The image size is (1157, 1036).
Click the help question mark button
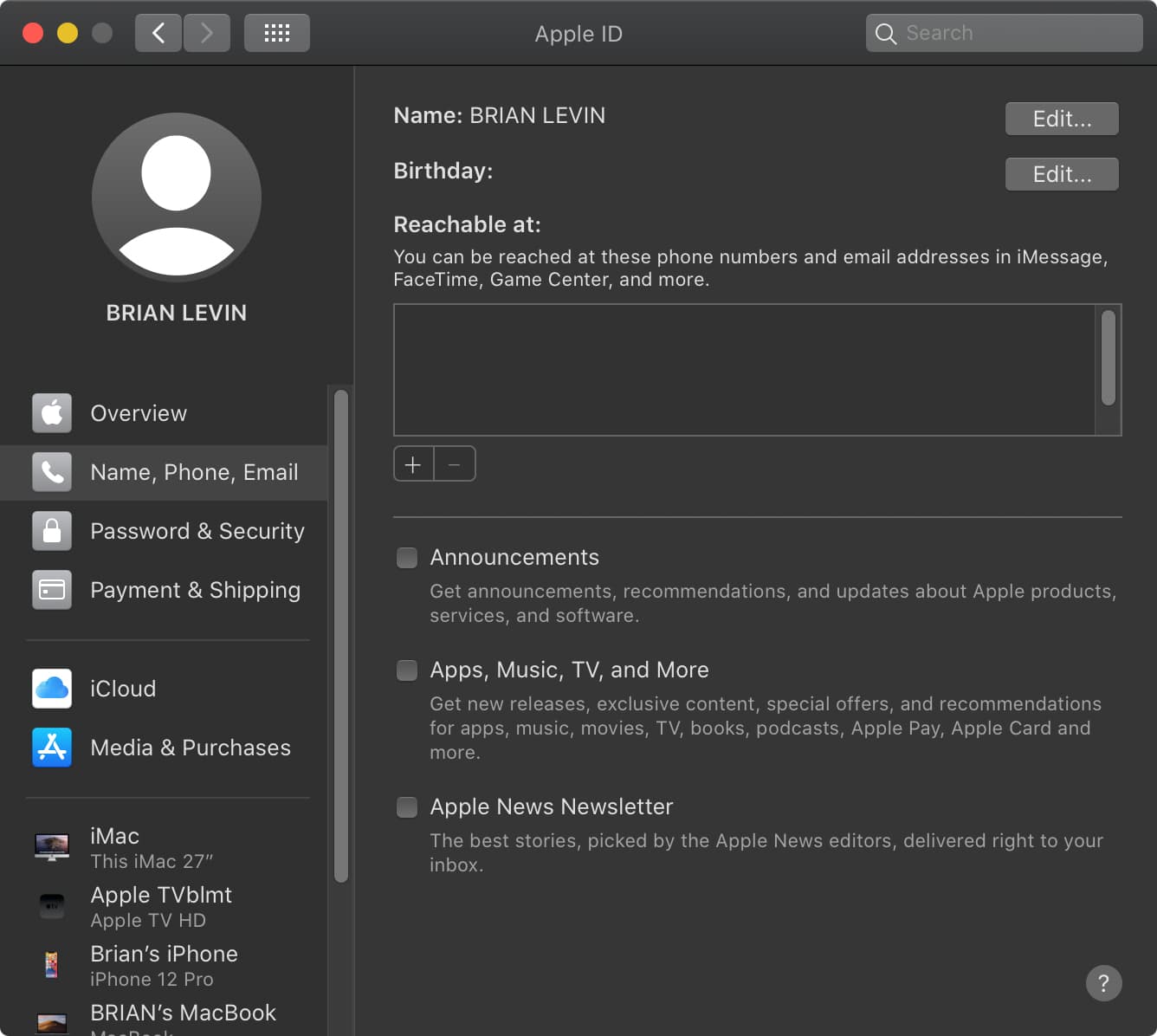coord(1103,983)
